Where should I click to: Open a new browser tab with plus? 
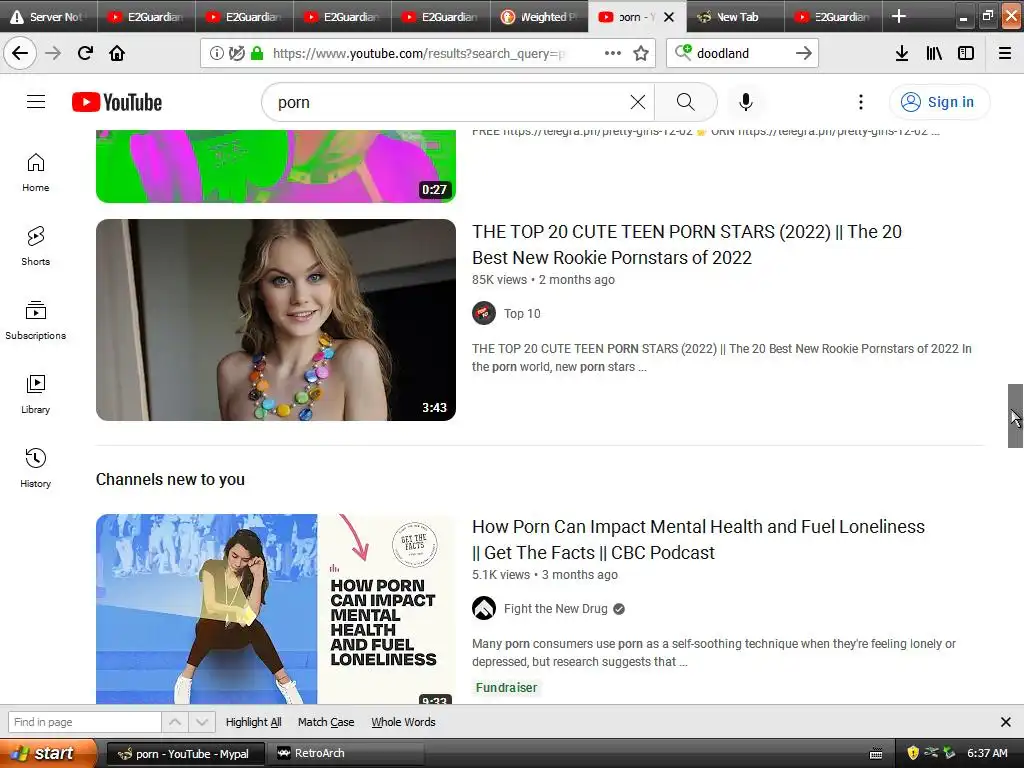[899, 16]
